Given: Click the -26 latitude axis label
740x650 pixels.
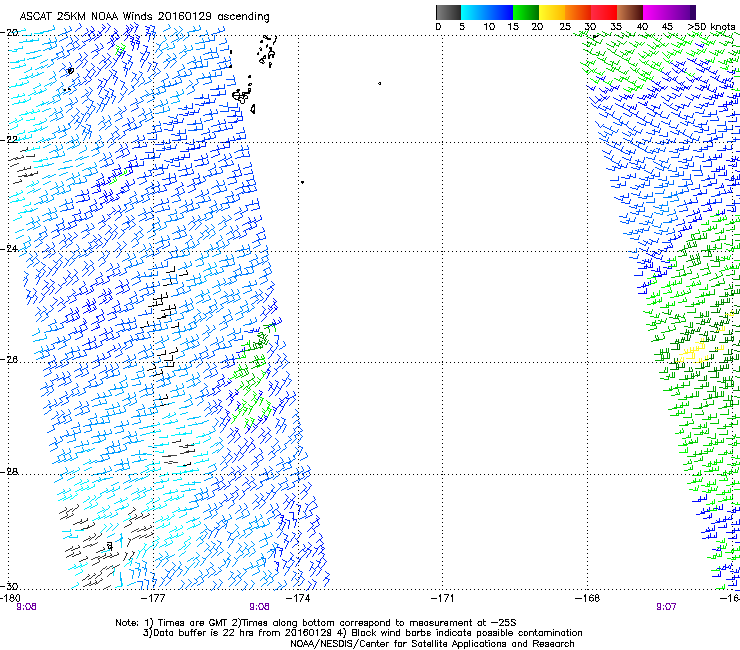Looking at the screenshot, I should (10, 360).
